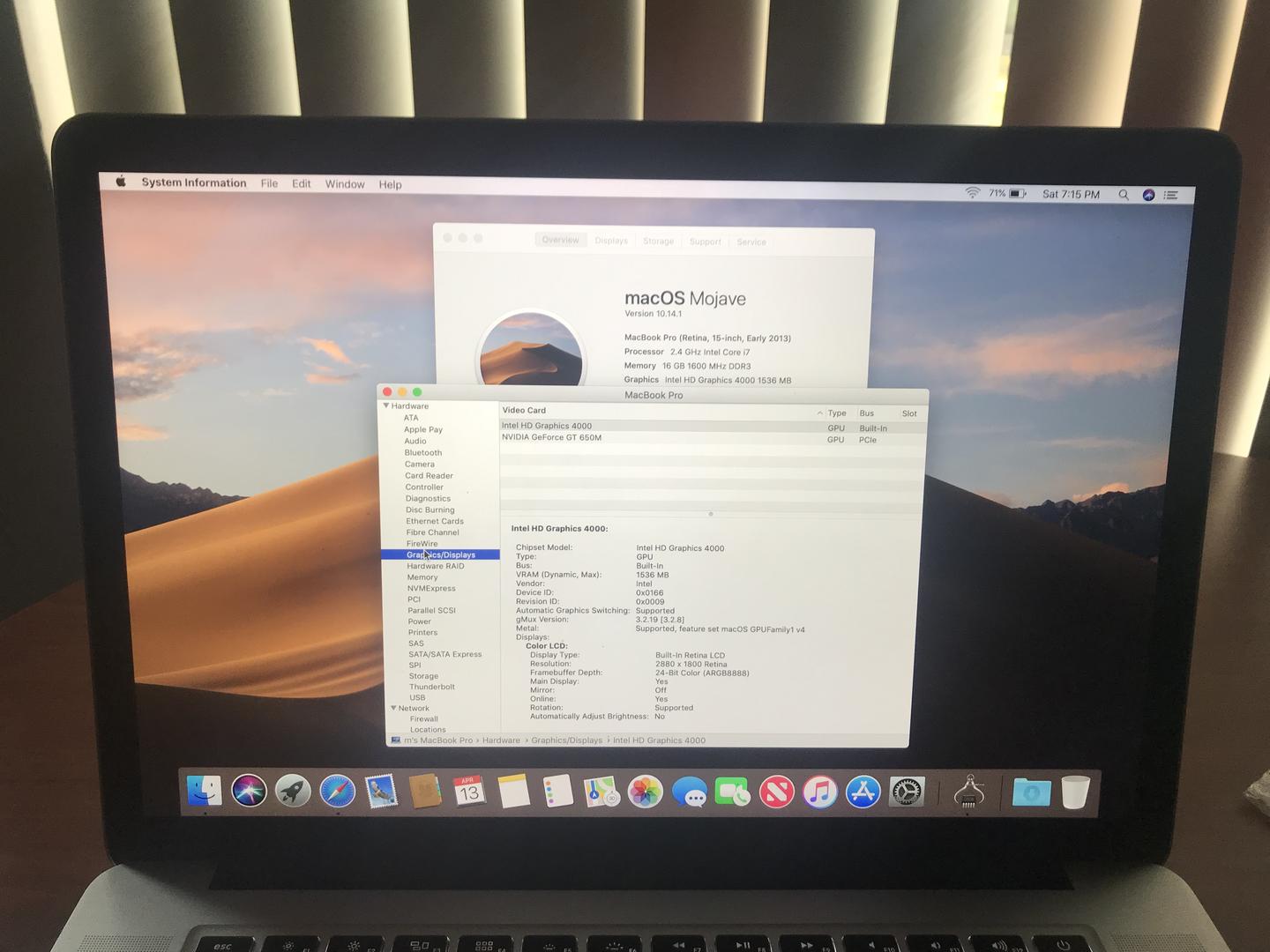Click Type column header

(837, 413)
